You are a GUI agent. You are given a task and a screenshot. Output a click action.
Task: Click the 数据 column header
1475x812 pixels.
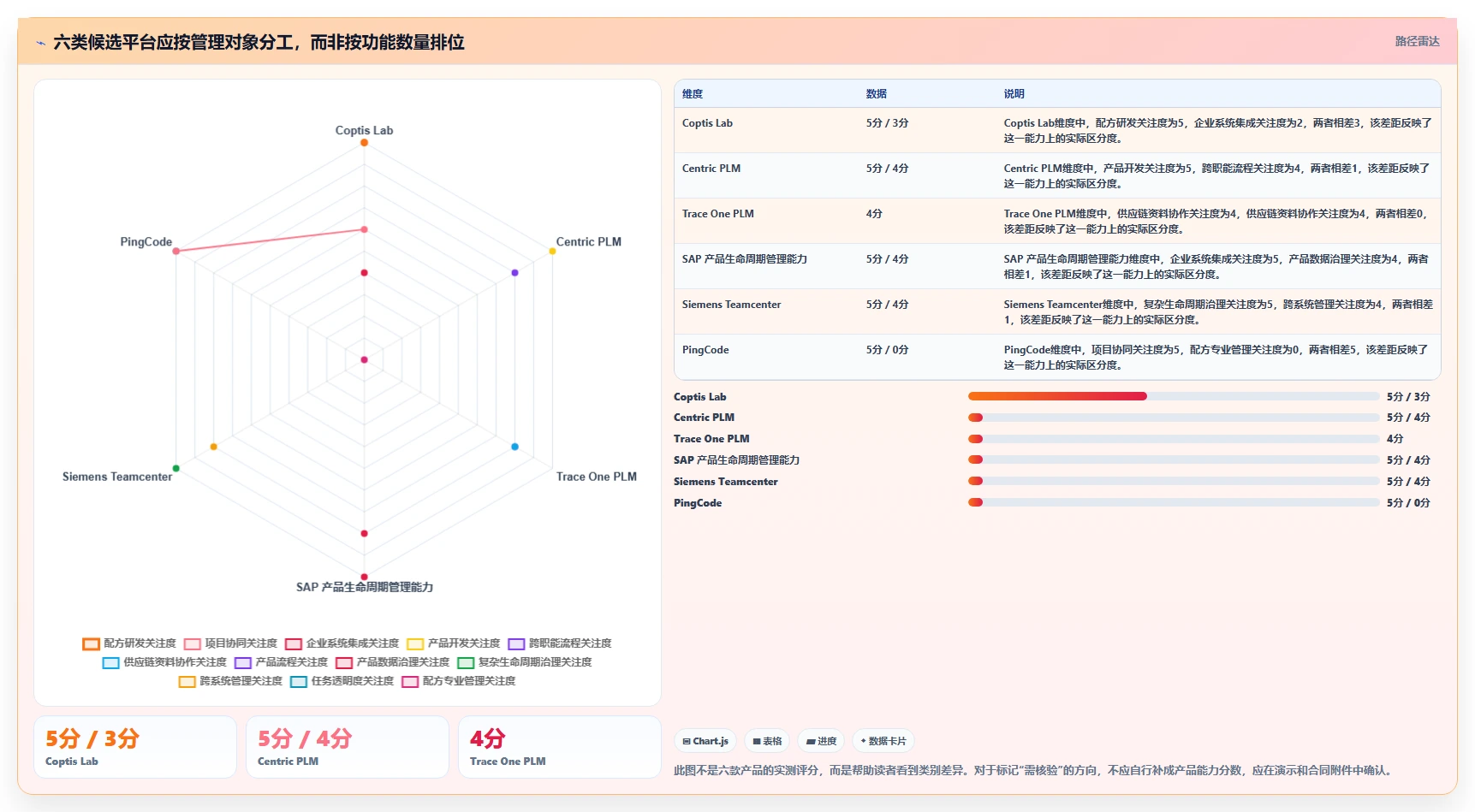877,94
